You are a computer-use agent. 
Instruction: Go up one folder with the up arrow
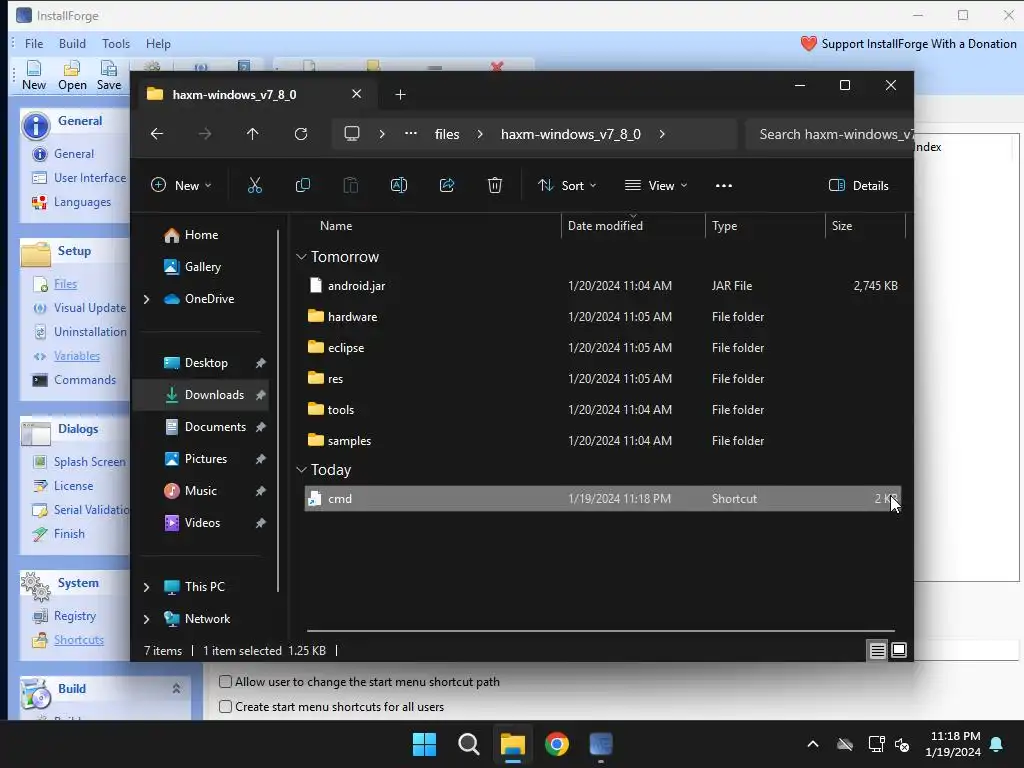253,134
